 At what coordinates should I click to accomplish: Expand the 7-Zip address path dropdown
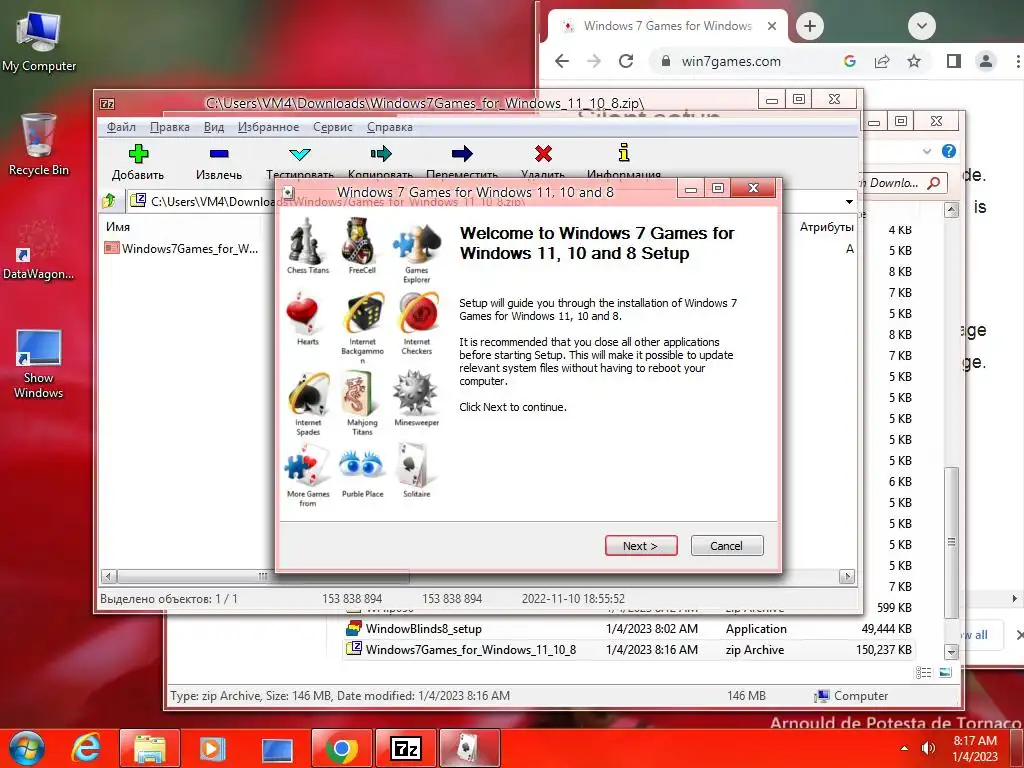coord(849,201)
